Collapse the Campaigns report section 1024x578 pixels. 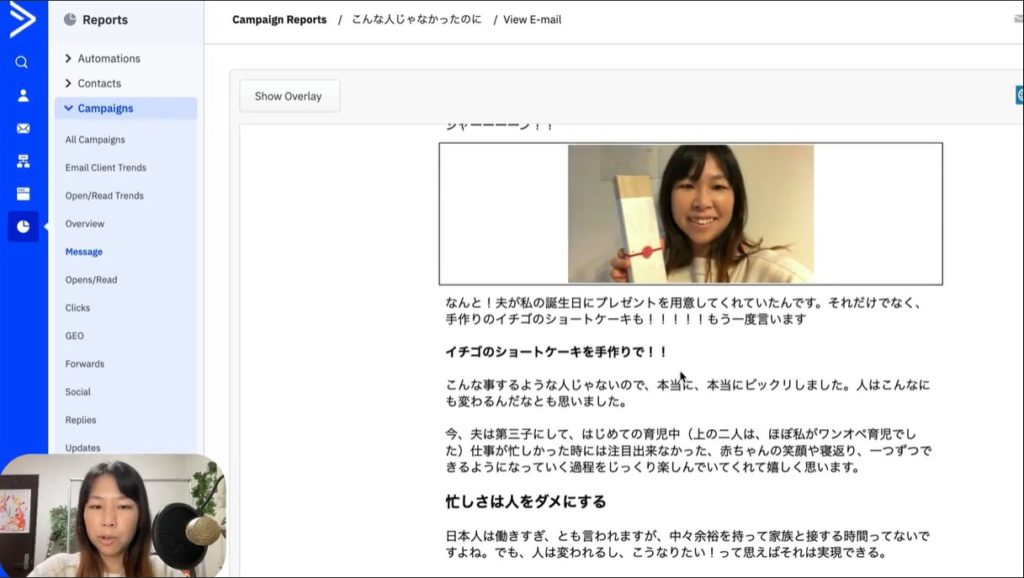[104, 109]
